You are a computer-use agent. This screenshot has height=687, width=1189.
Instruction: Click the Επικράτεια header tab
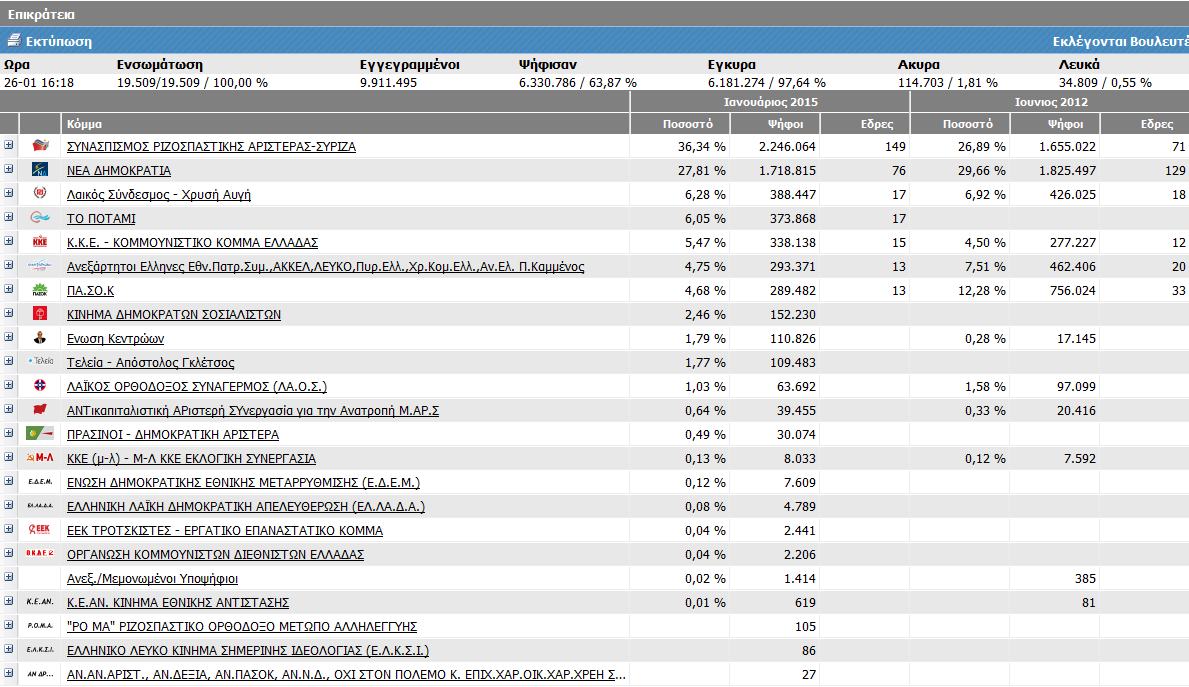(41, 14)
